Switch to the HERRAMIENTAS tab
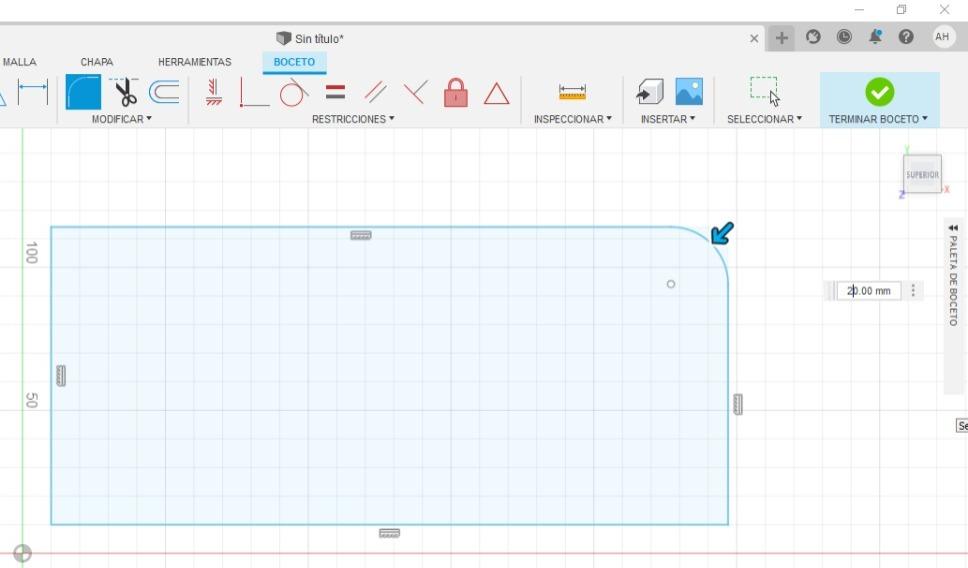968x568 pixels. pos(194,62)
